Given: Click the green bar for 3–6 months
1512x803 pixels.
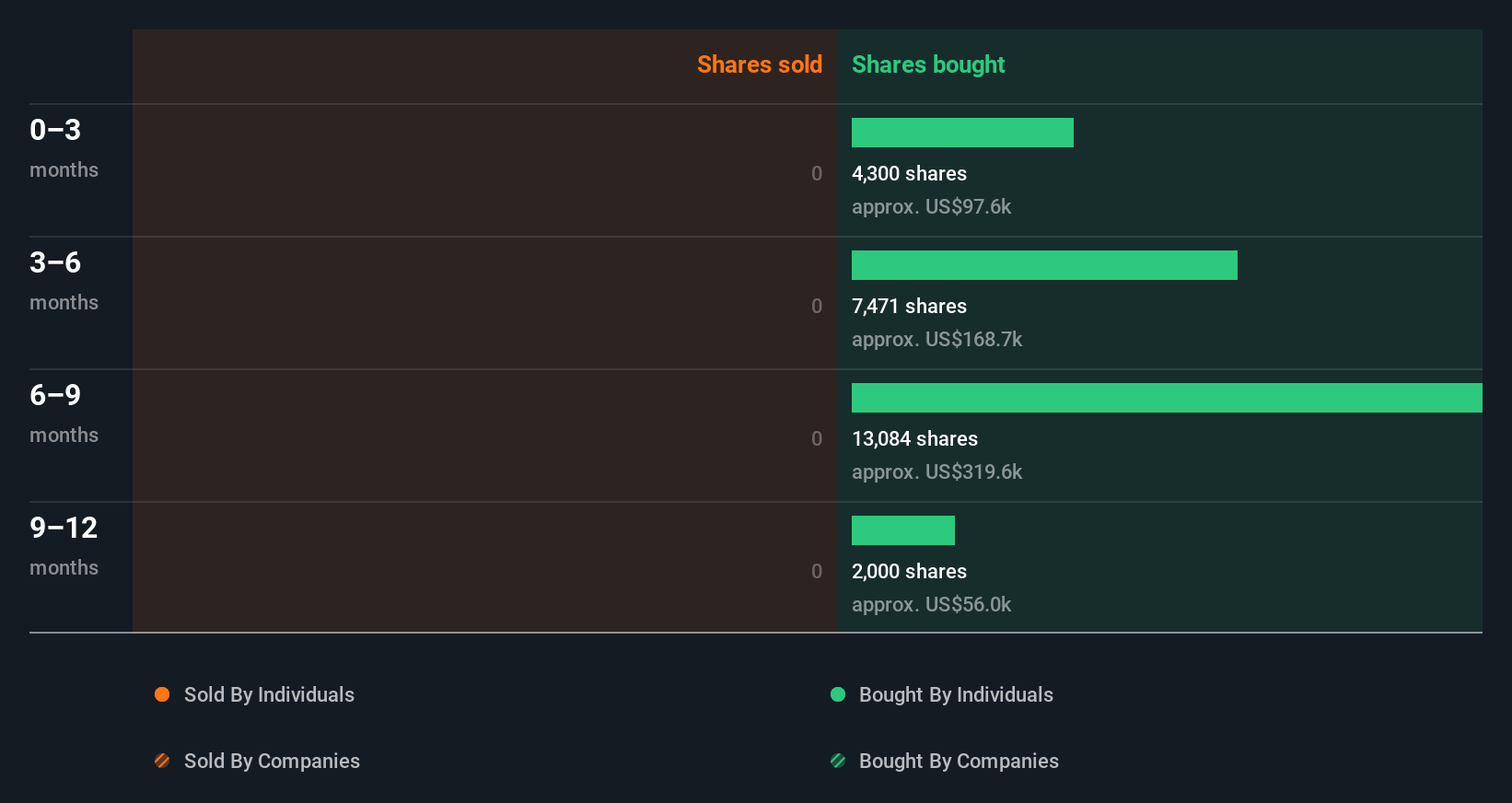Looking at the screenshot, I should pyautogui.click(x=1044, y=265).
